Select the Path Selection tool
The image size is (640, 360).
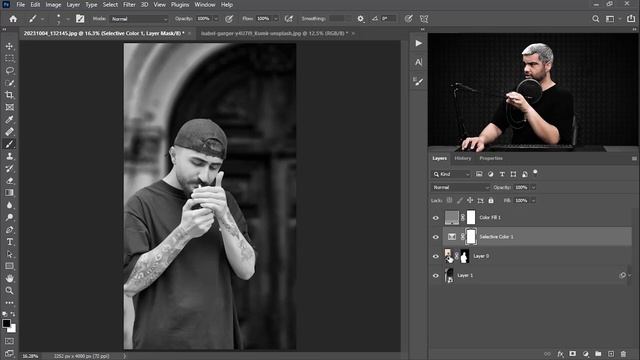tap(9, 254)
